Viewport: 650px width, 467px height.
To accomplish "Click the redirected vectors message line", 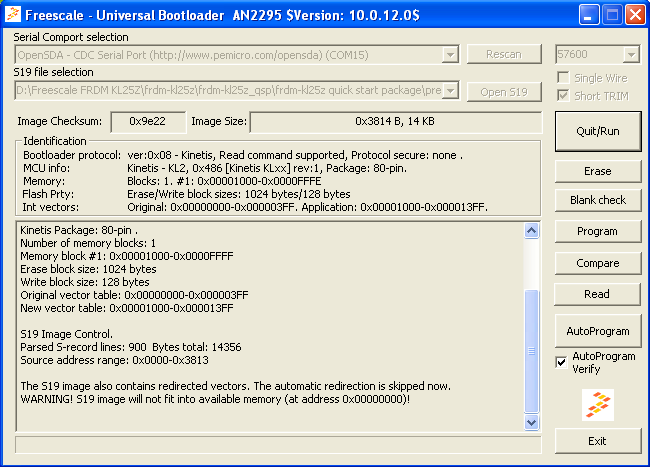I will click(235, 386).
